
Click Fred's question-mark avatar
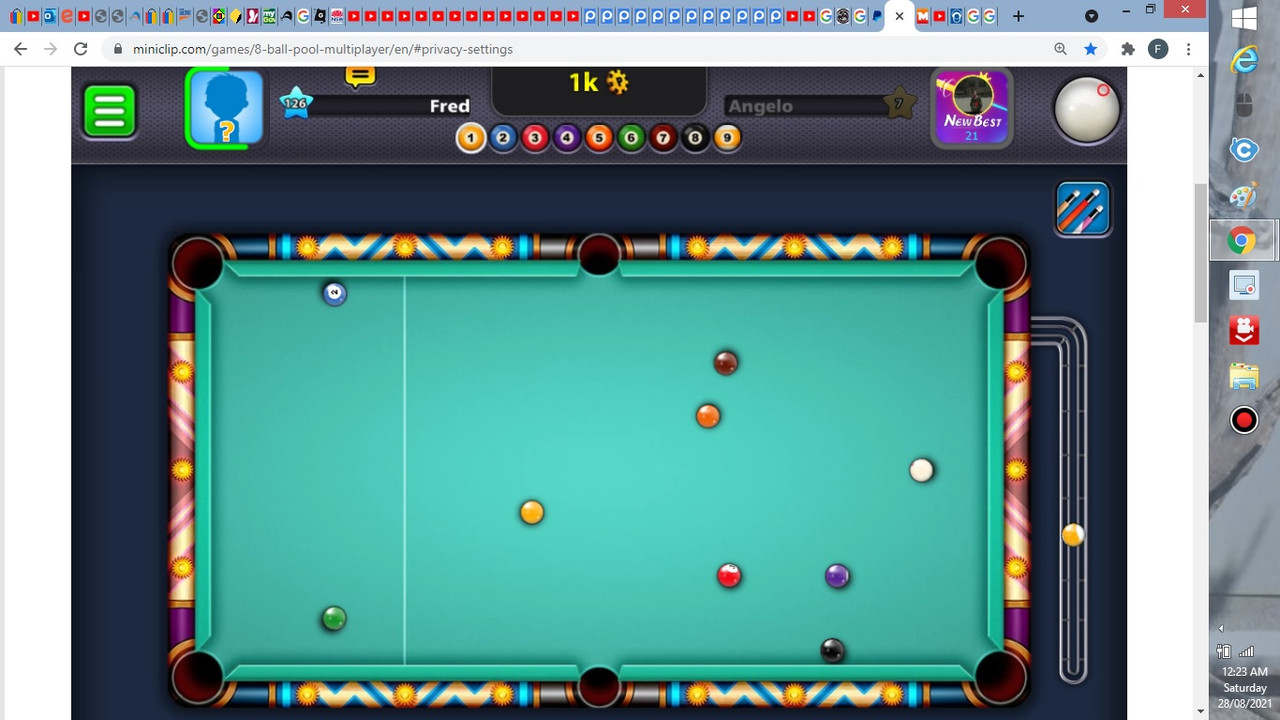(x=224, y=108)
